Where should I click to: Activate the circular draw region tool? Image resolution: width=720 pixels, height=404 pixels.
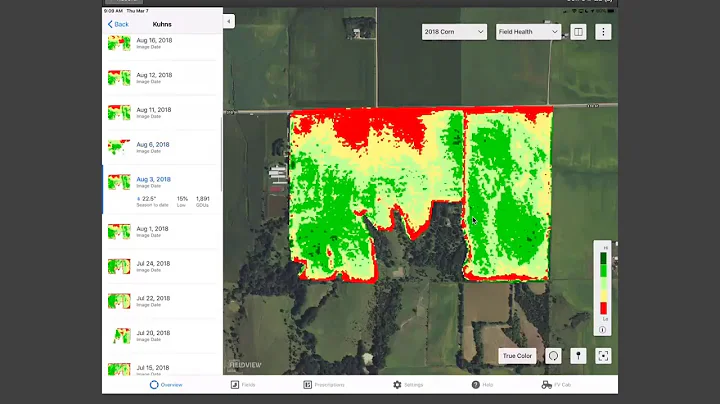coord(553,356)
